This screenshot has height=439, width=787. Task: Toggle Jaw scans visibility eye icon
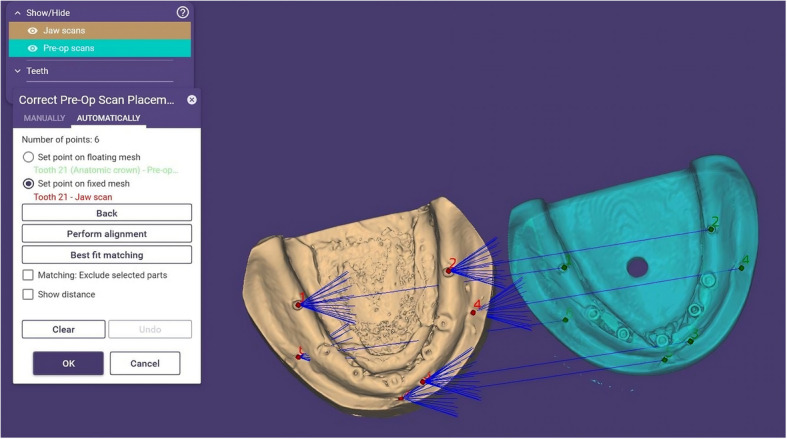point(33,31)
